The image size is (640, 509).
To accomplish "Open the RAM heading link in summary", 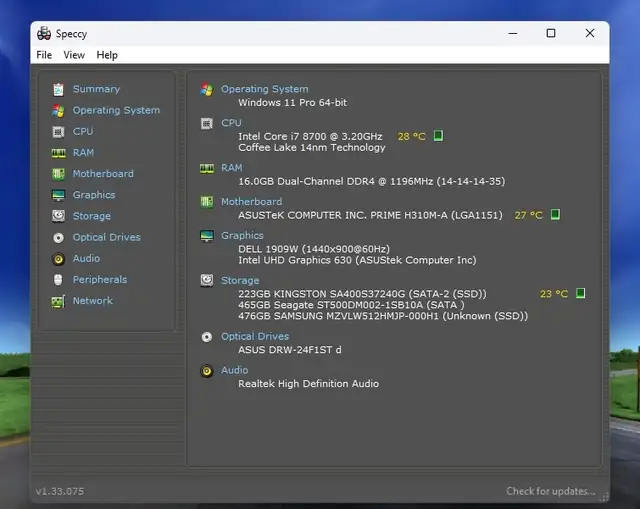I will [232, 168].
